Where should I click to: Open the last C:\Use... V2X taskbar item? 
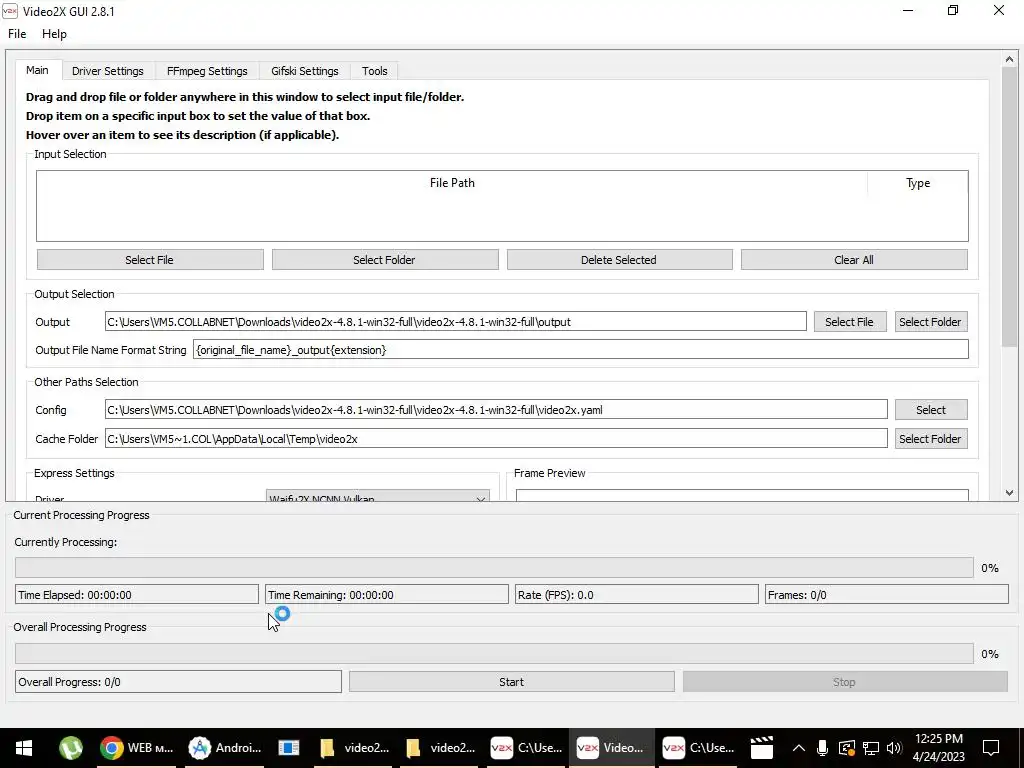click(698, 748)
